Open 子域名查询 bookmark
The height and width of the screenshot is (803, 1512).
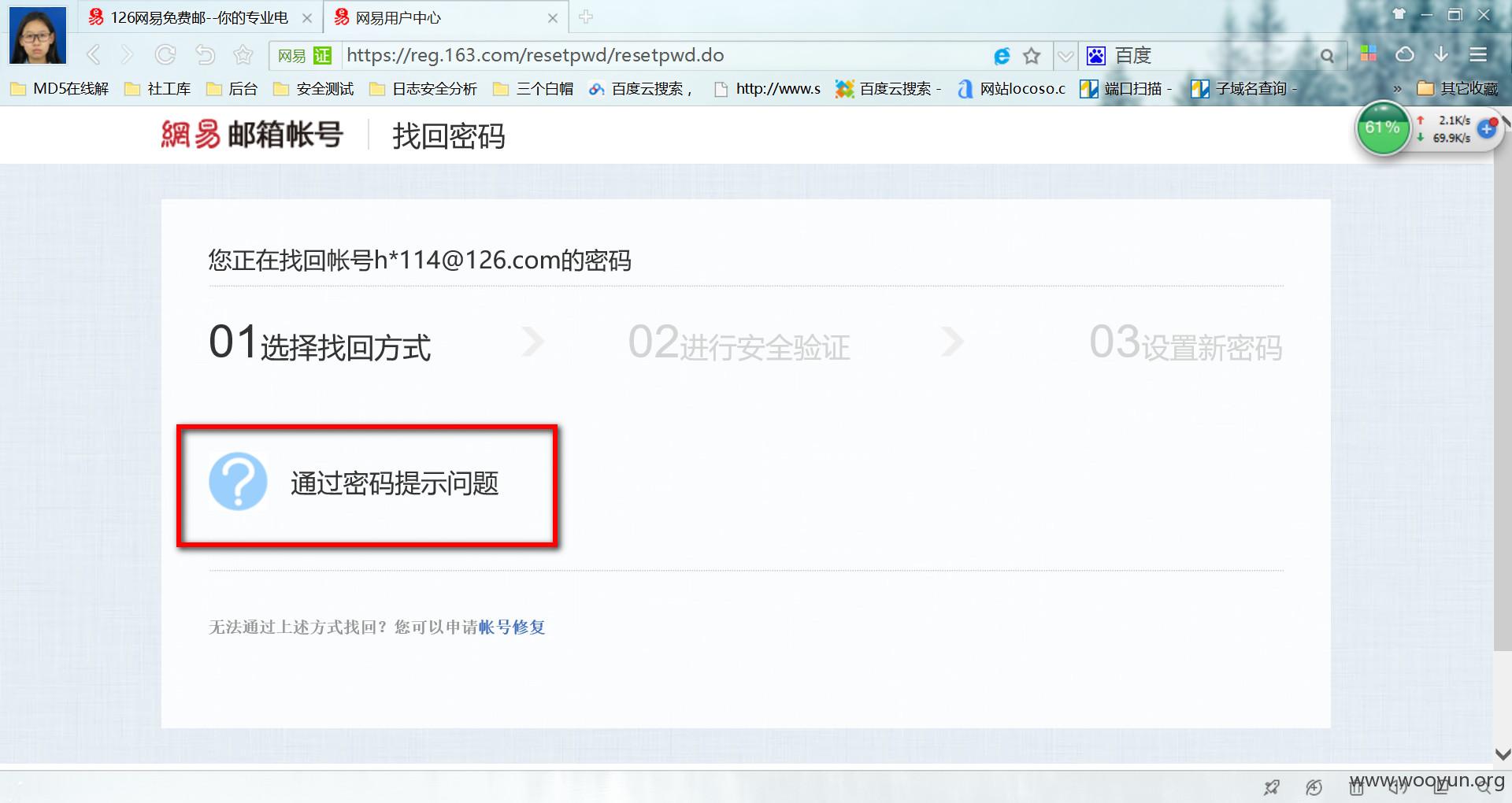tap(1243, 89)
